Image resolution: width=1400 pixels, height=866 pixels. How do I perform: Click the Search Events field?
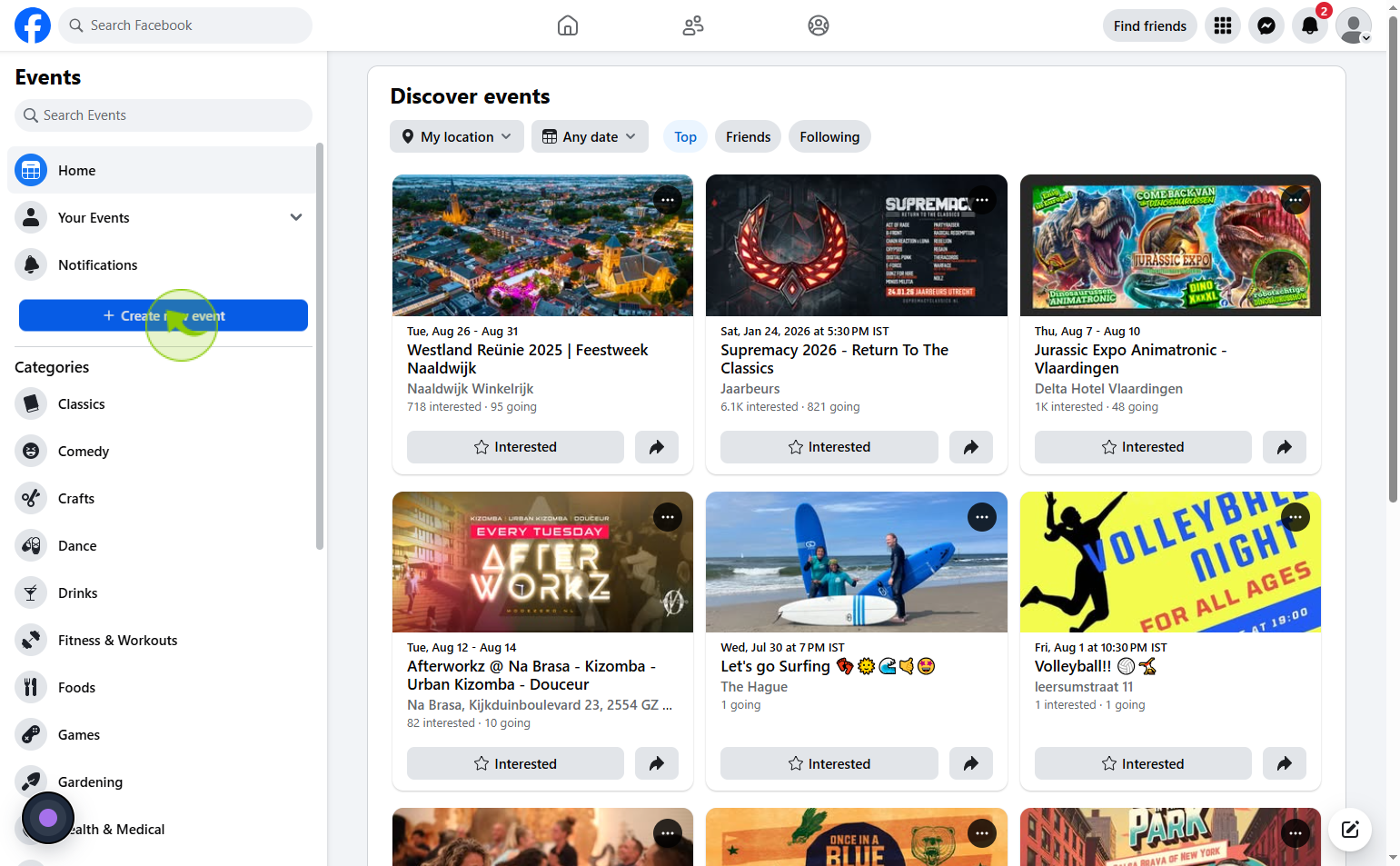pos(164,115)
